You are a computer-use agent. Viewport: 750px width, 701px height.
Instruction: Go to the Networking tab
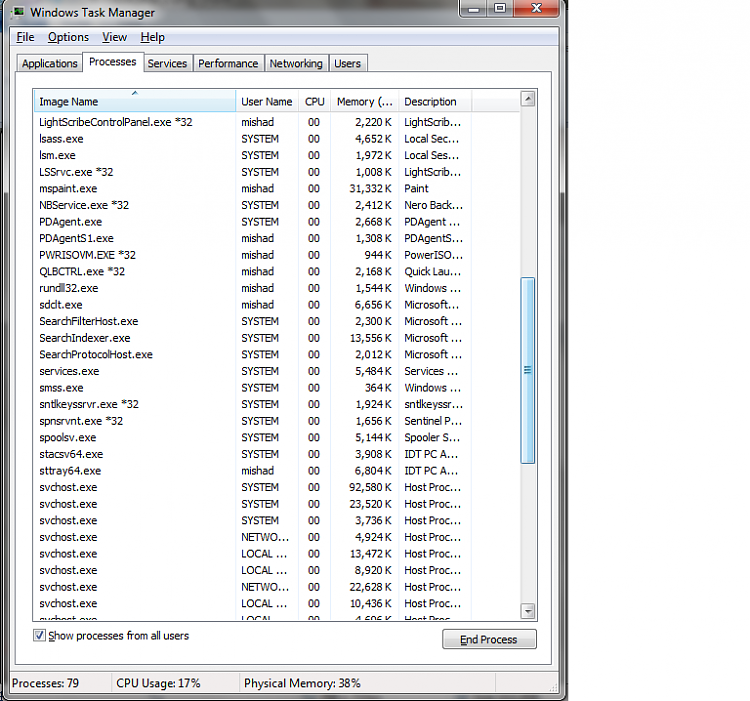coord(296,64)
